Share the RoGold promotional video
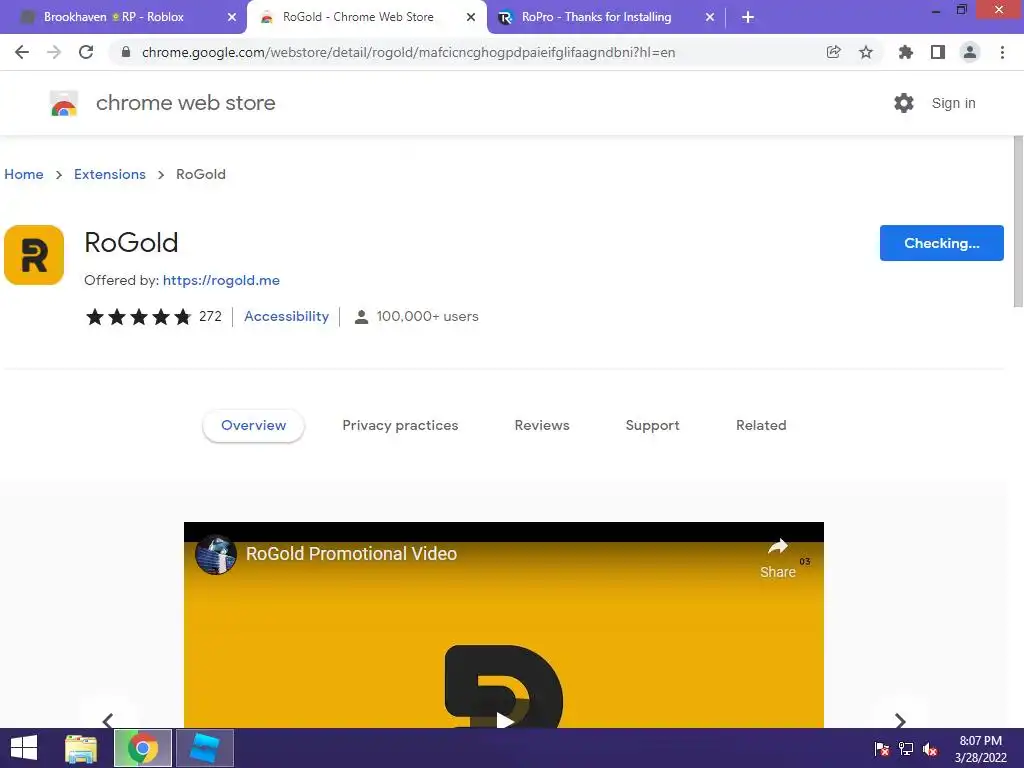This screenshot has width=1024, height=768. 778,558
